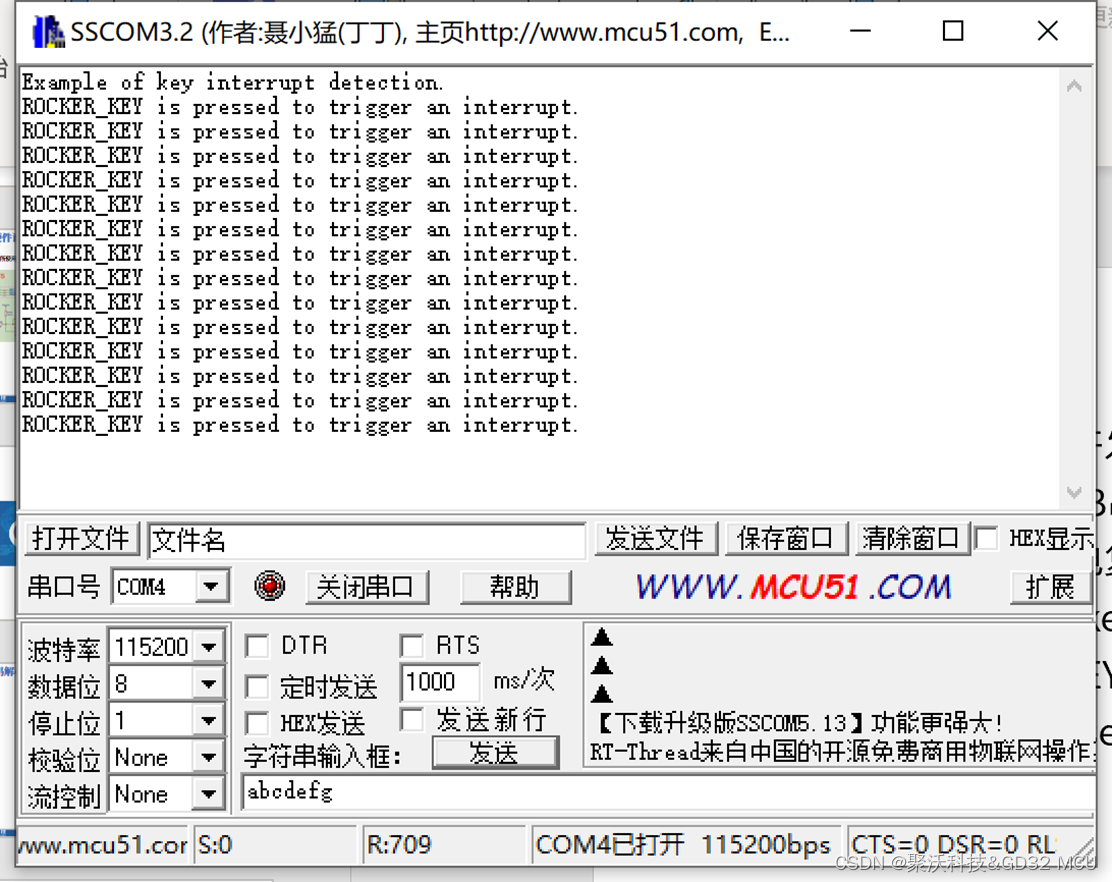Toggle the HEX发送 checkbox
Image resolution: width=1112 pixels, height=882 pixels.
pos(257,723)
